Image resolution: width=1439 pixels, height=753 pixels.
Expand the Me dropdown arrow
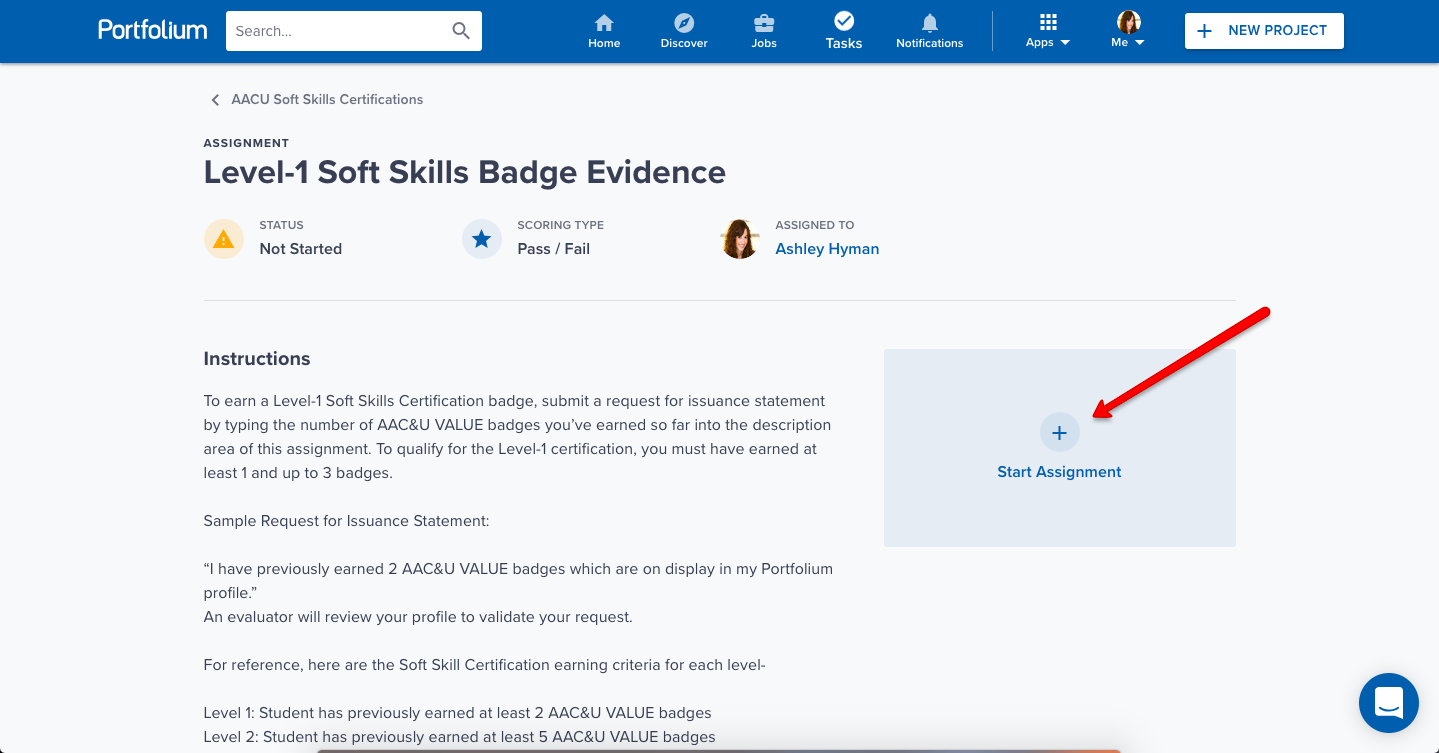point(1139,43)
